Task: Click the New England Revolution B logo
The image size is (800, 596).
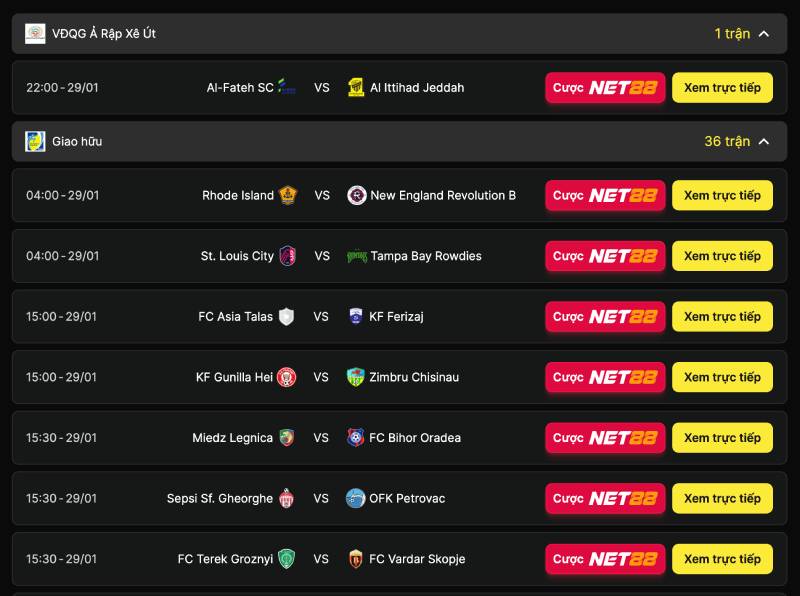Action: pyautogui.click(x=357, y=195)
